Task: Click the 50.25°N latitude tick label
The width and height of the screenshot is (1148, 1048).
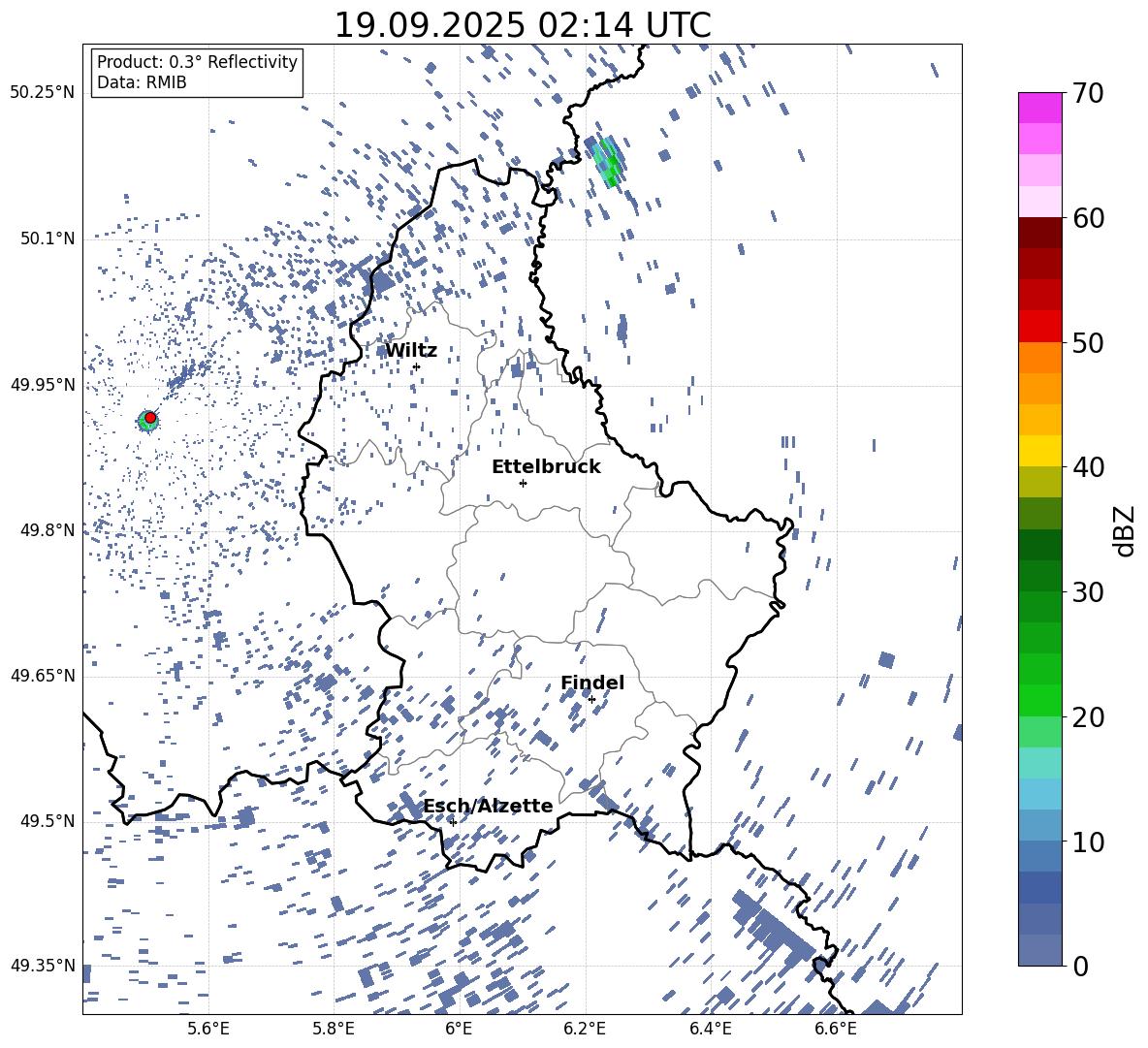Action: coord(43,93)
